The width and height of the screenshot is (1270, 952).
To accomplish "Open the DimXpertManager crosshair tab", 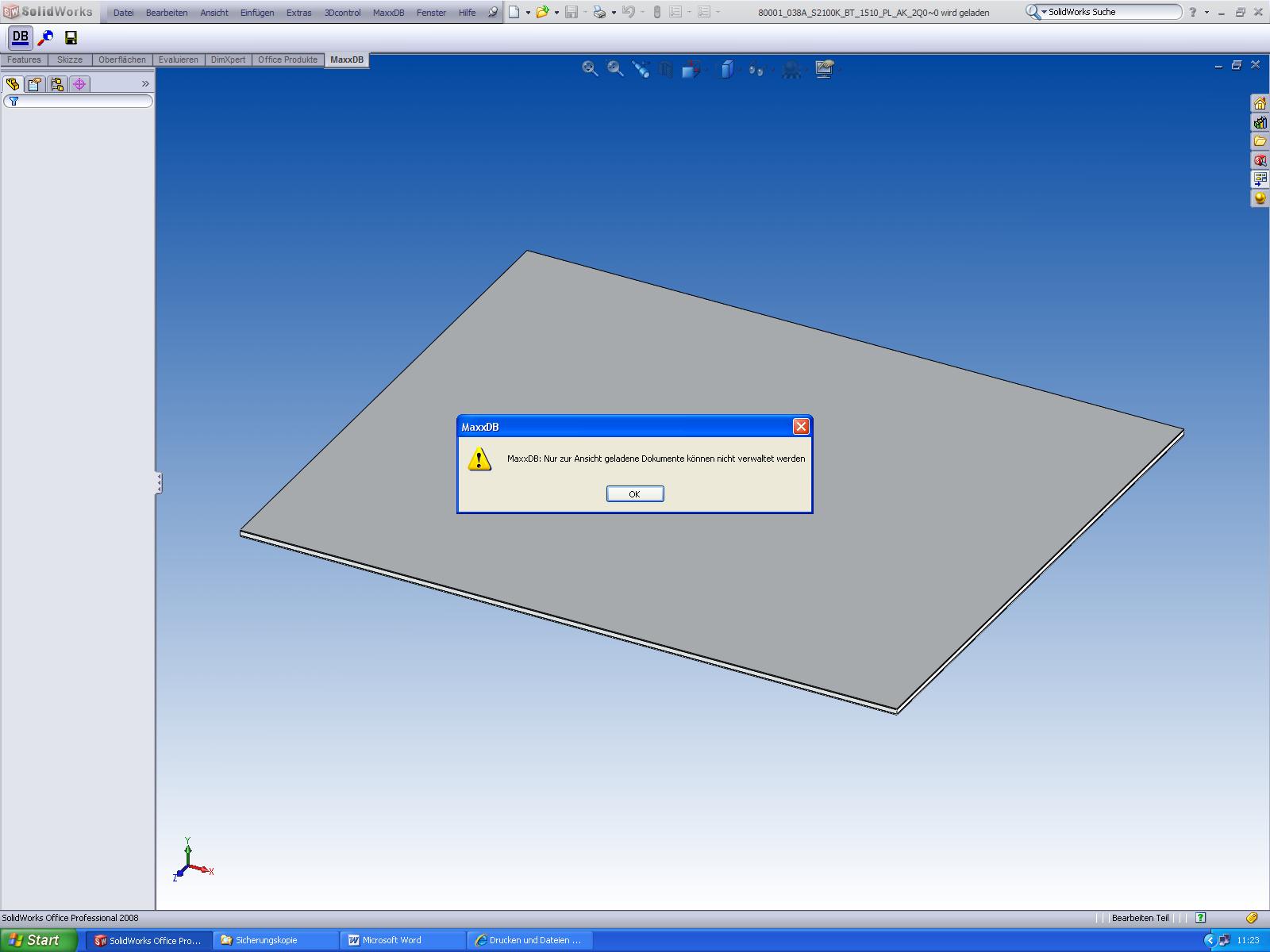I will [79, 83].
